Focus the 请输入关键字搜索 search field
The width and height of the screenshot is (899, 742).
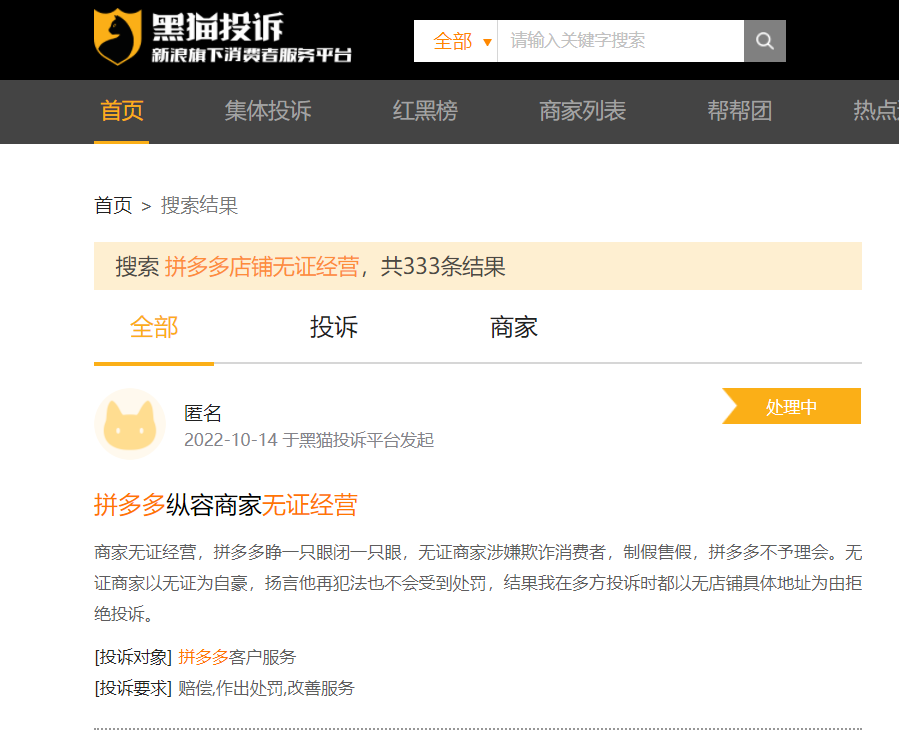(620, 41)
